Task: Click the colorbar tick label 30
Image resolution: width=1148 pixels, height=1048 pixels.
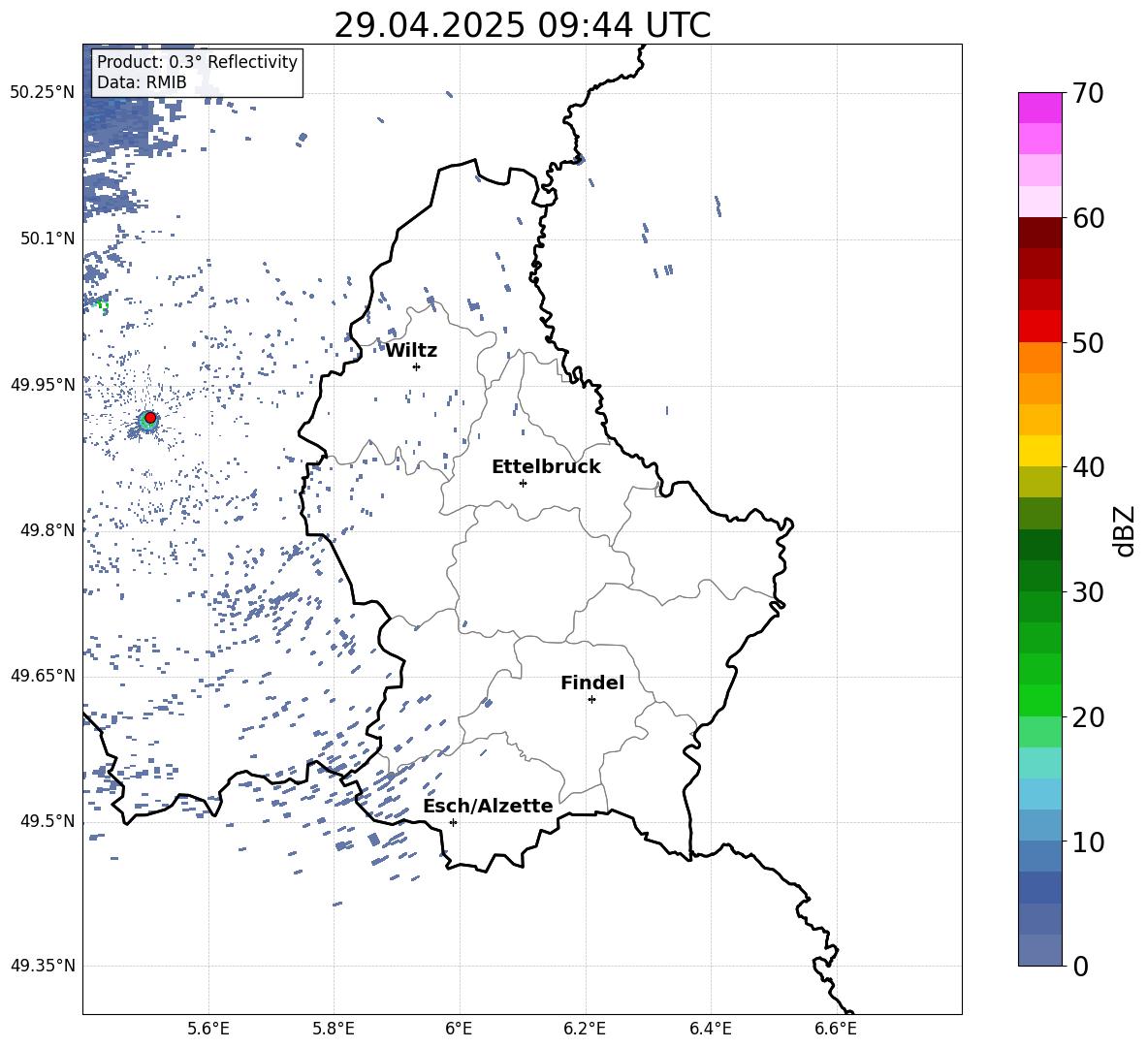Action: [1088, 592]
